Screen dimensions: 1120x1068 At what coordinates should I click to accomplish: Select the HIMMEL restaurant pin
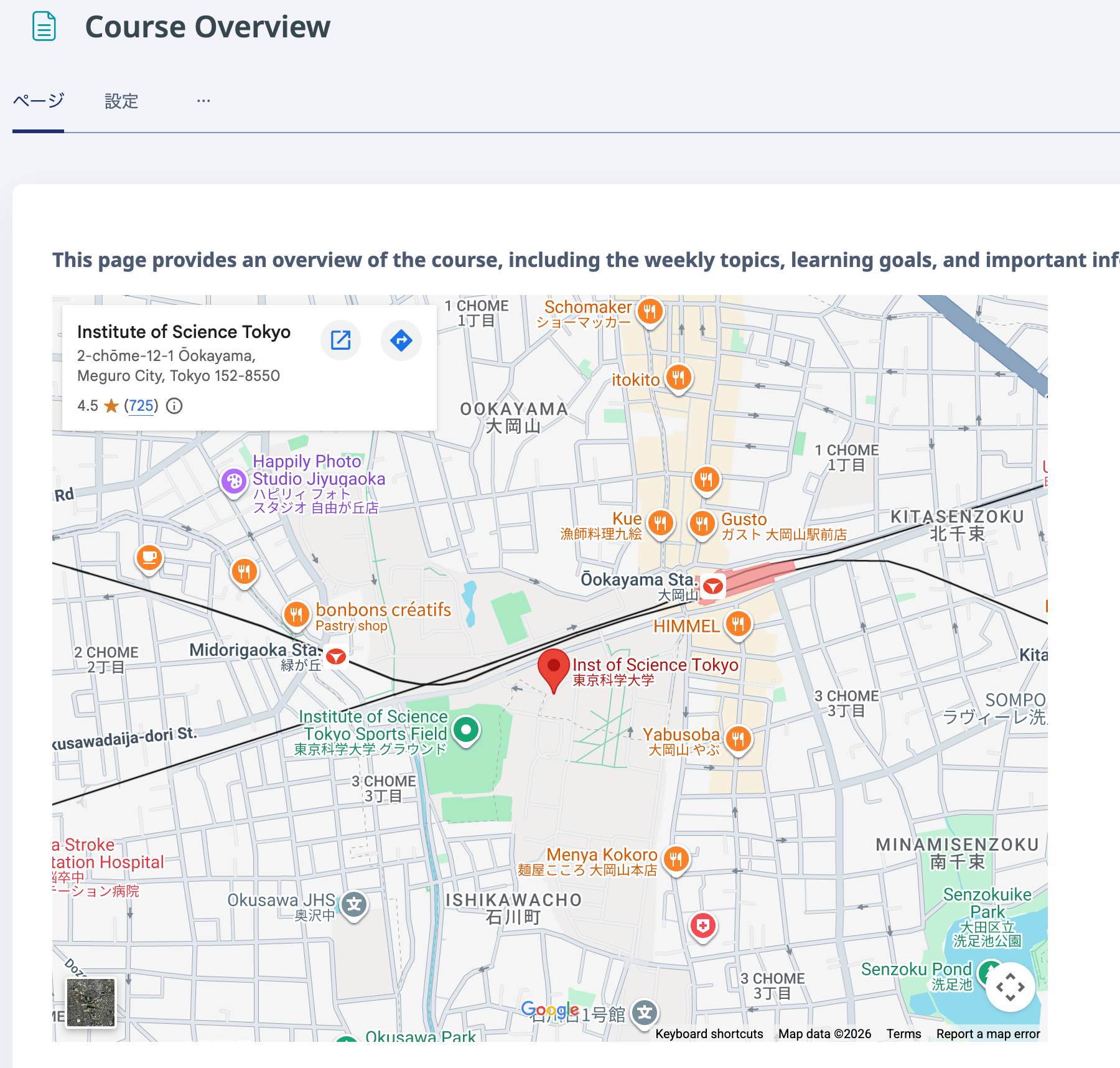pyautogui.click(x=738, y=624)
